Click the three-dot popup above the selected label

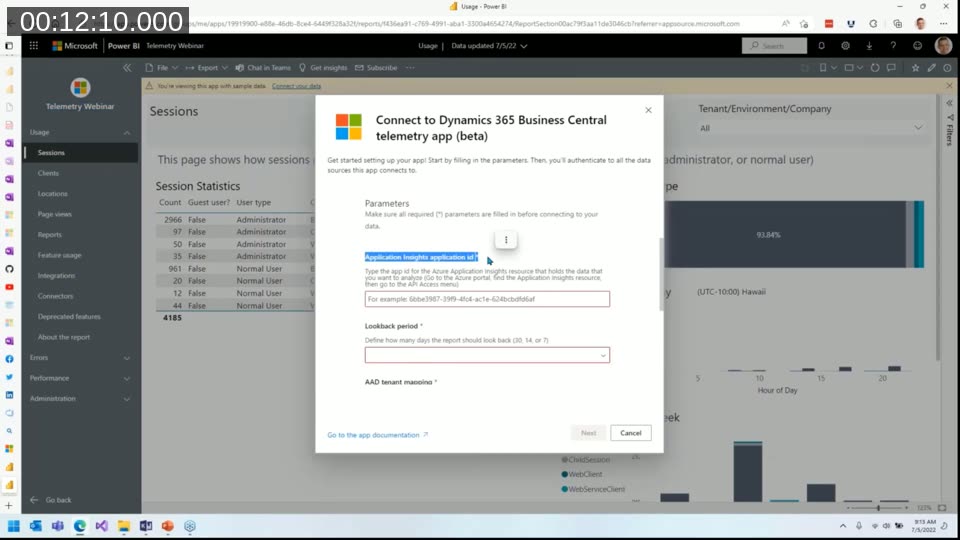coord(506,240)
